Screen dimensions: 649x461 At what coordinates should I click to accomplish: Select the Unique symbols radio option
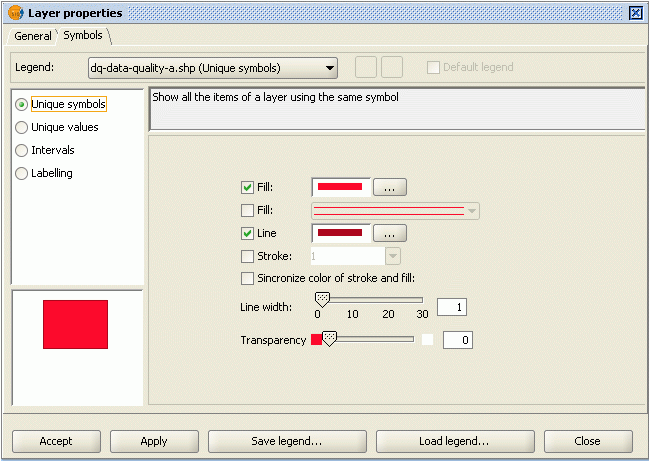pos(22,104)
